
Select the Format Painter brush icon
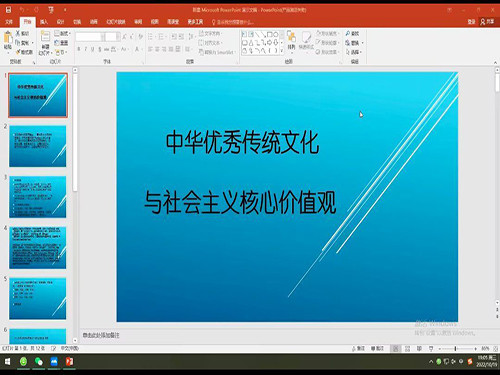(18, 52)
